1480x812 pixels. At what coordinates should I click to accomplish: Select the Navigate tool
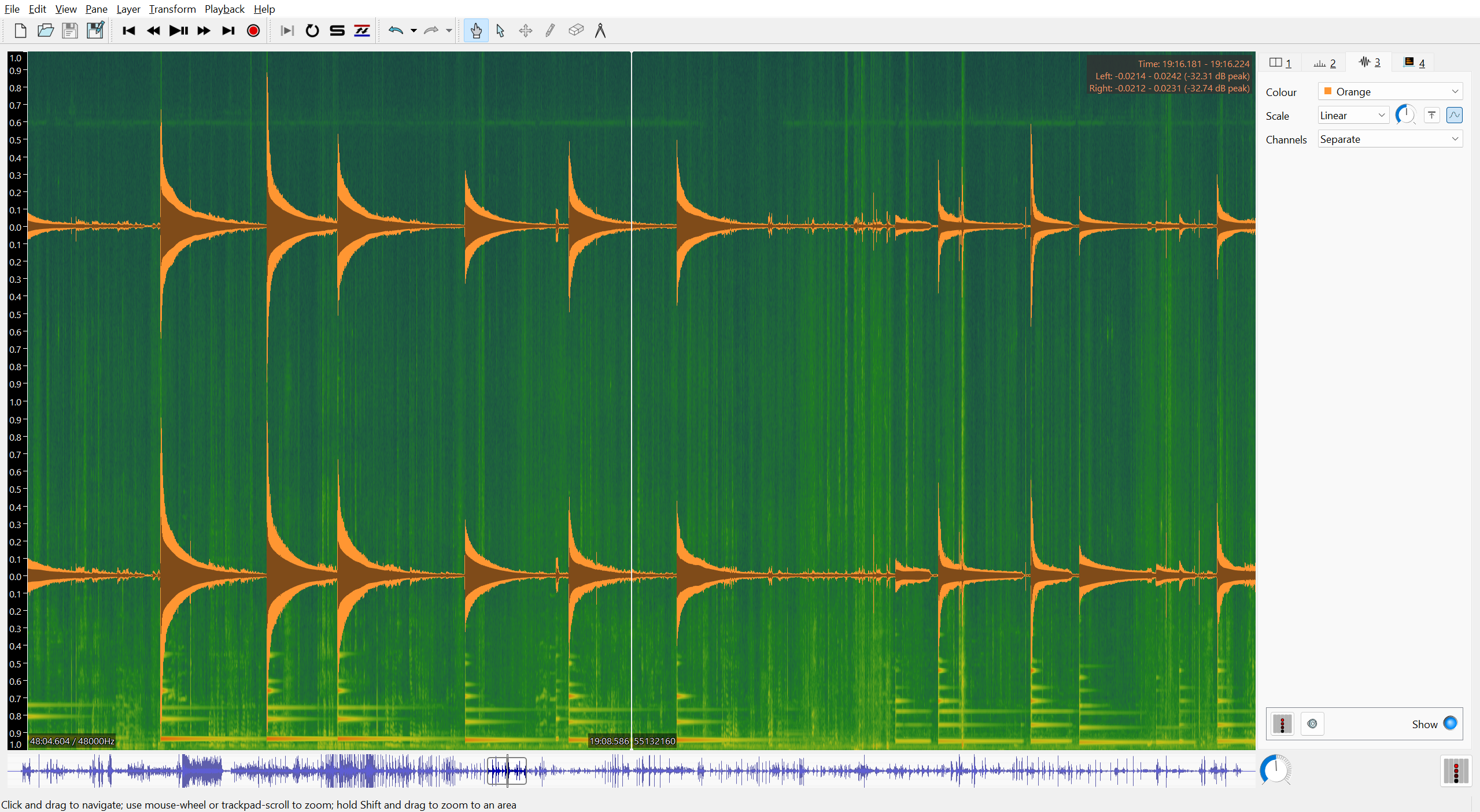(x=475, y=31)
